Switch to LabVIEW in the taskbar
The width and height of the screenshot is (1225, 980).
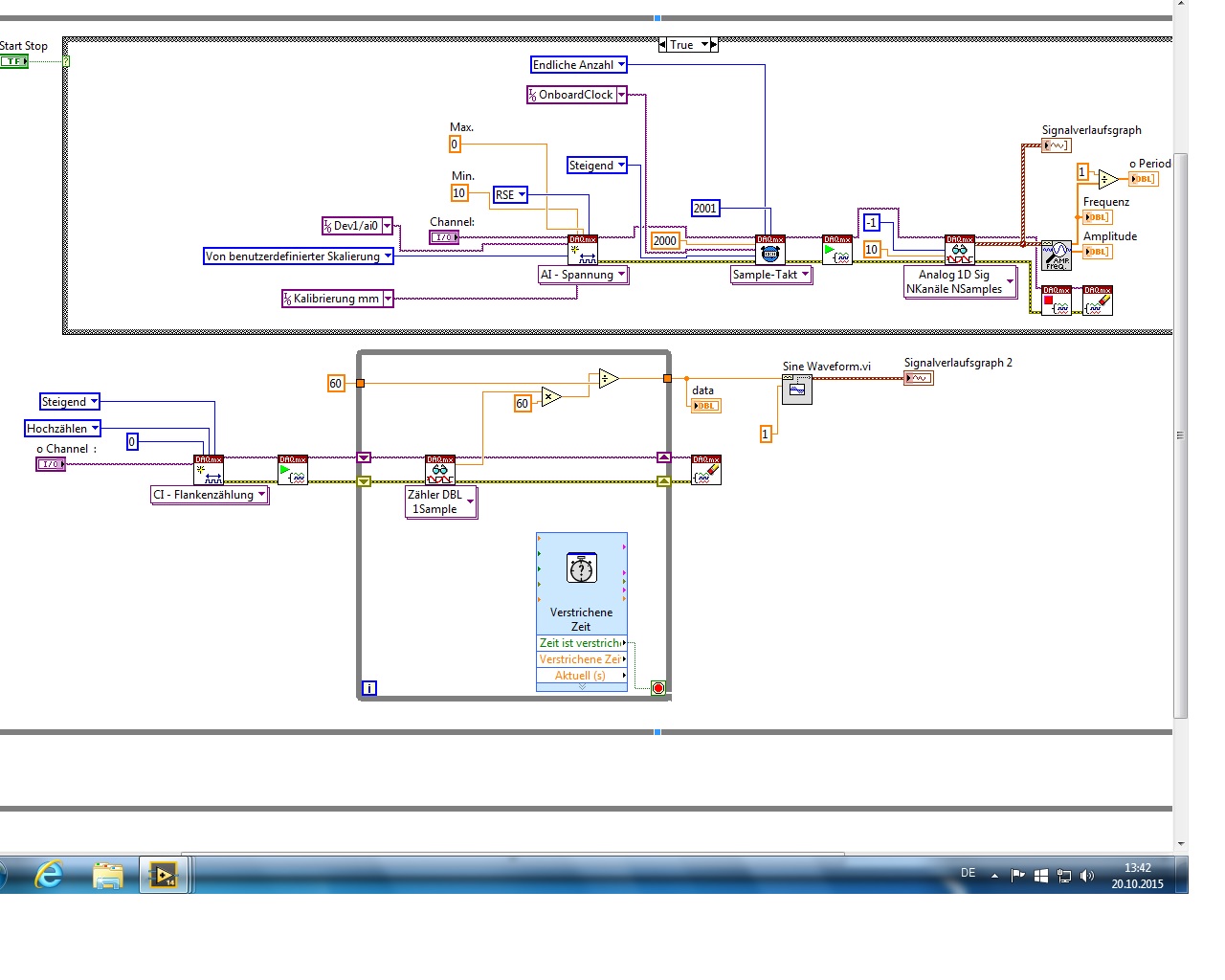click(x=164, y=875)
